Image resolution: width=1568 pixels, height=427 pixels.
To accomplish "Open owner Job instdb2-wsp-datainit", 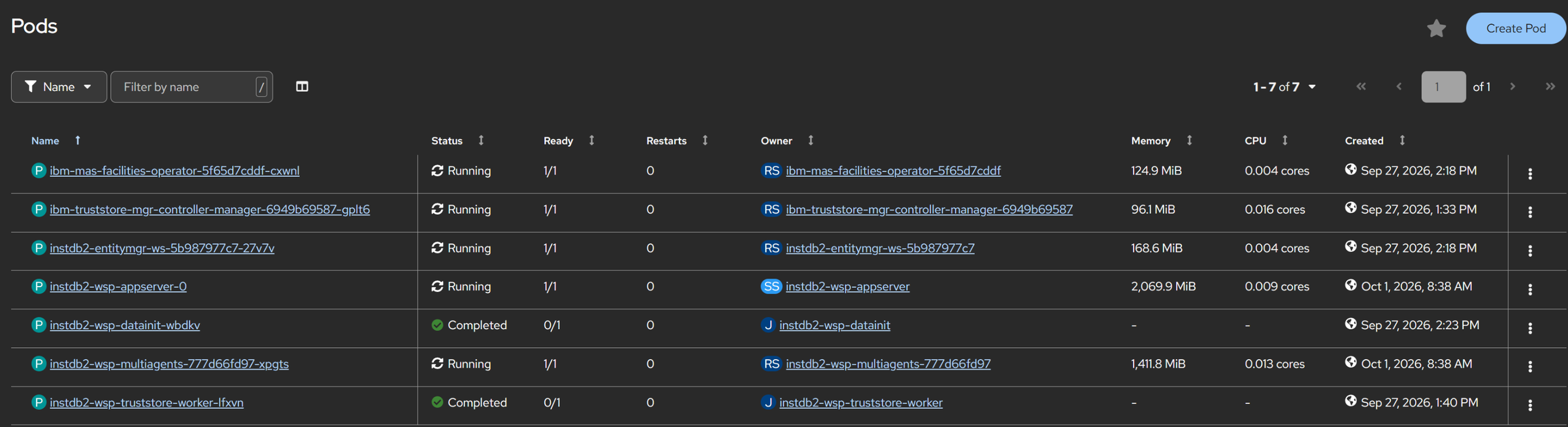I will pos(835,325).
